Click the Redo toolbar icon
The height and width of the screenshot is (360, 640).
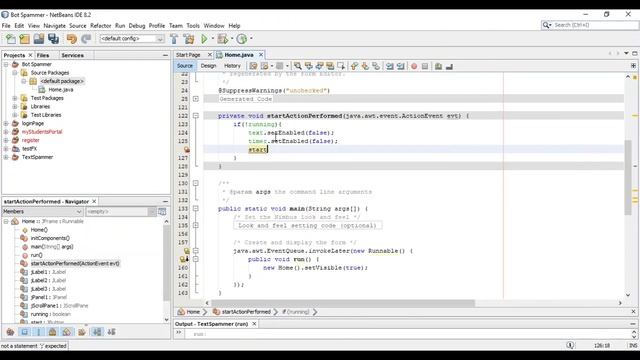click(x=86, y=39)
